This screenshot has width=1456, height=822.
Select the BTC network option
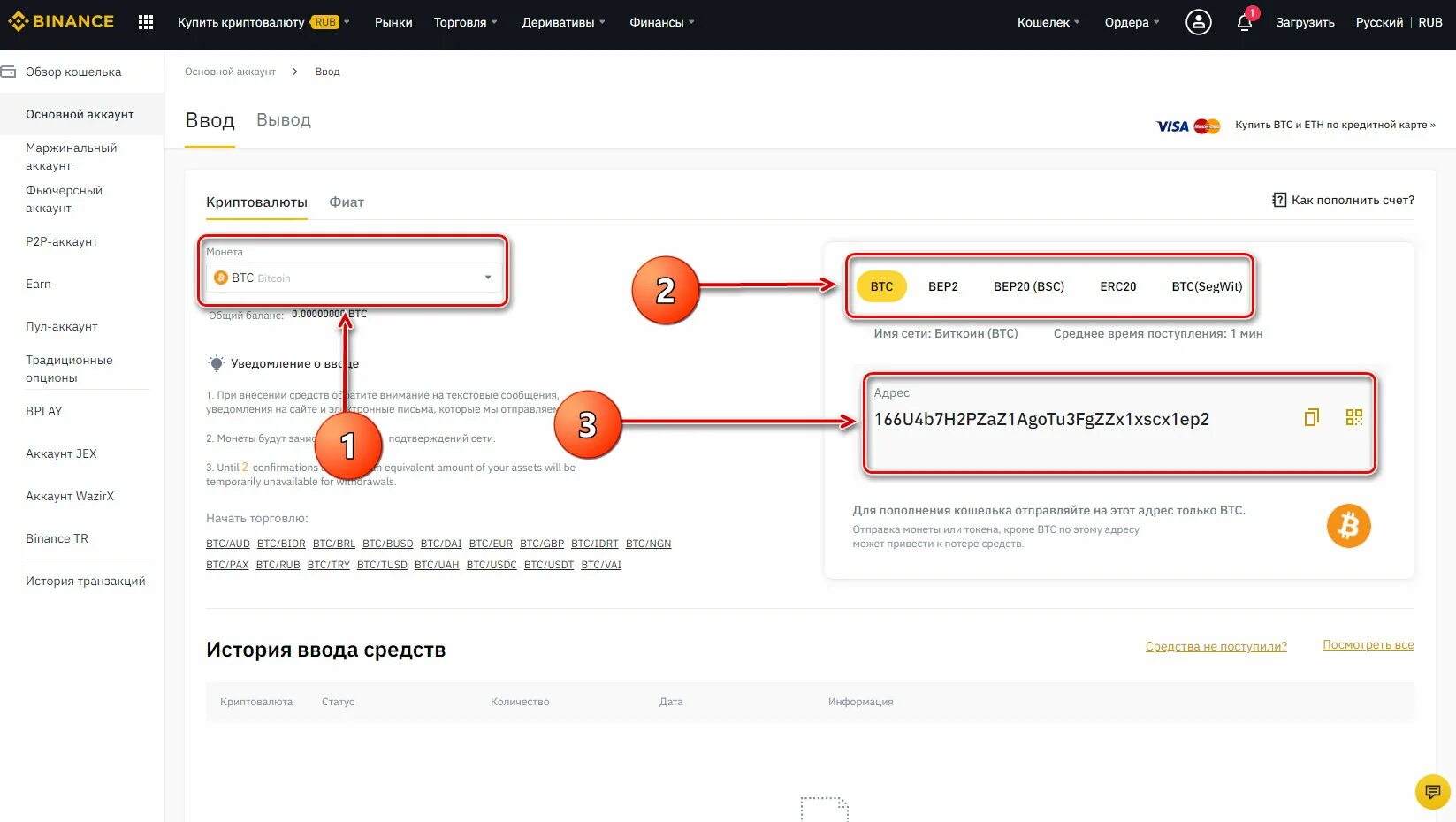coord(881,286)
